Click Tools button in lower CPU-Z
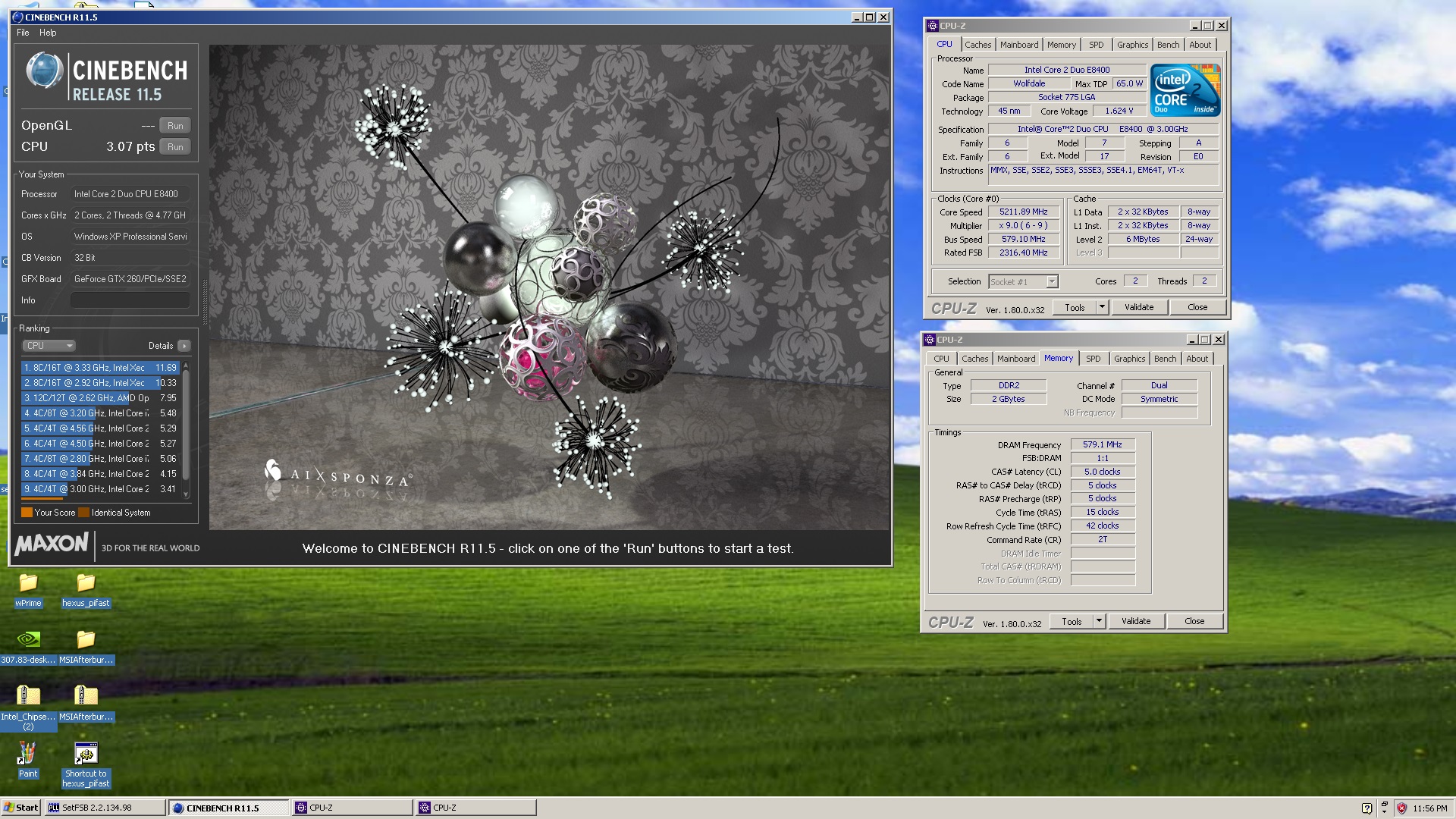1456x819 pixels. click(1072, 621)
